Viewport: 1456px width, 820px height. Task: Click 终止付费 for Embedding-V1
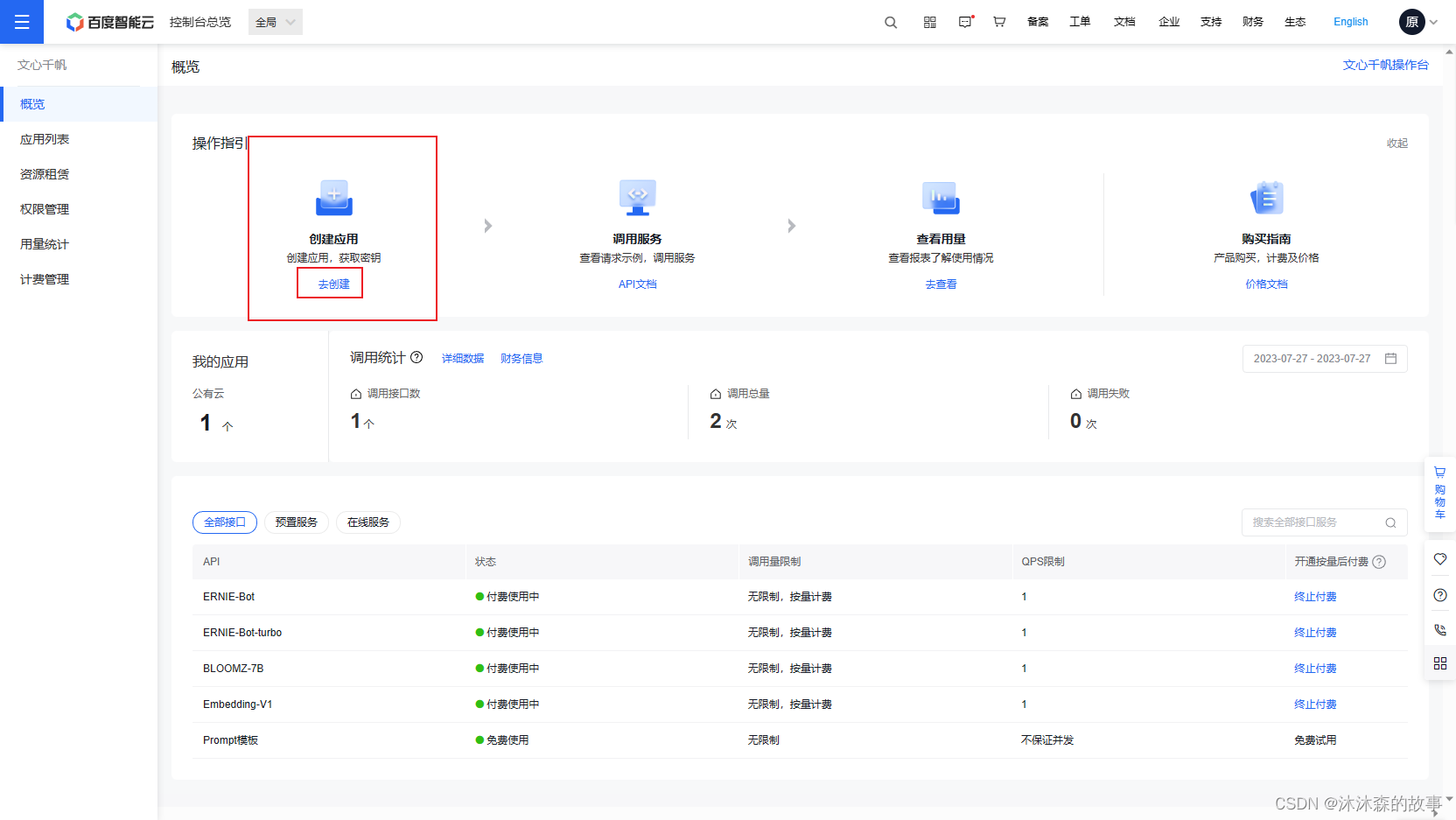point(1315,704)
